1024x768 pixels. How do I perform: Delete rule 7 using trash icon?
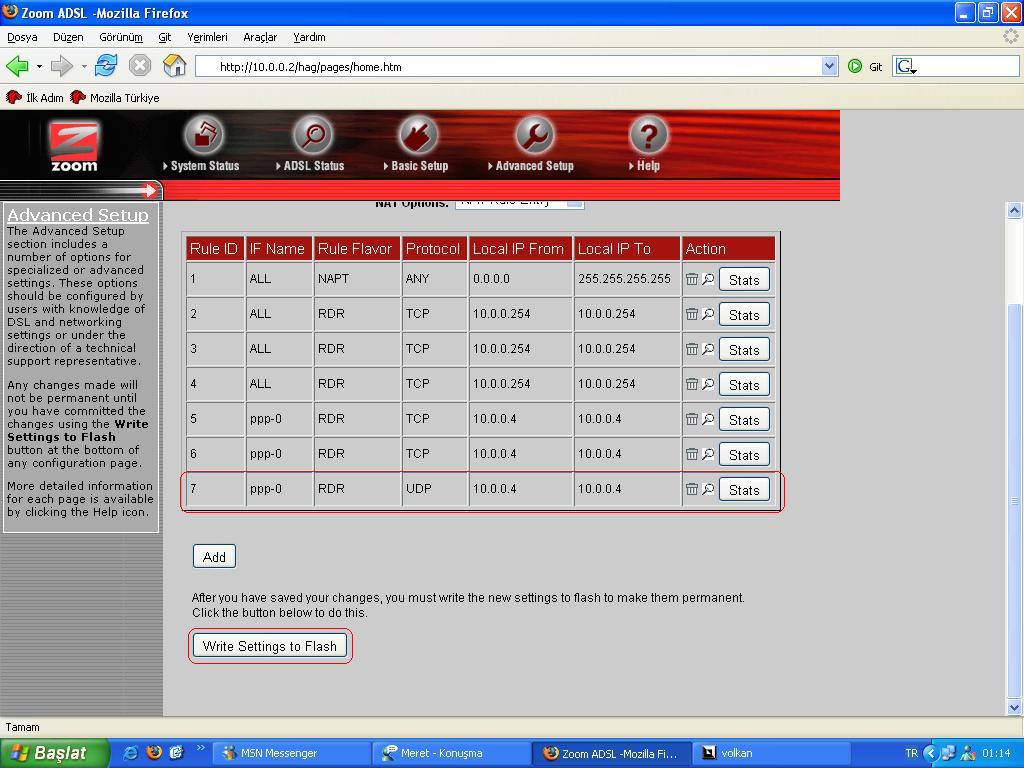pos(692,489)
